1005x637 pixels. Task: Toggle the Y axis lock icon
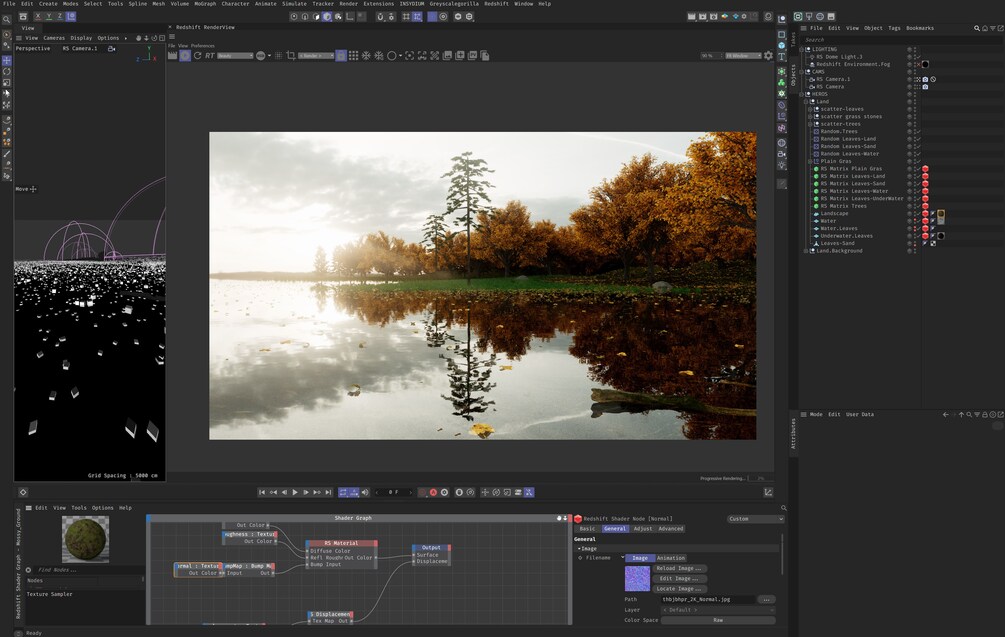click(x=49, y=16)
